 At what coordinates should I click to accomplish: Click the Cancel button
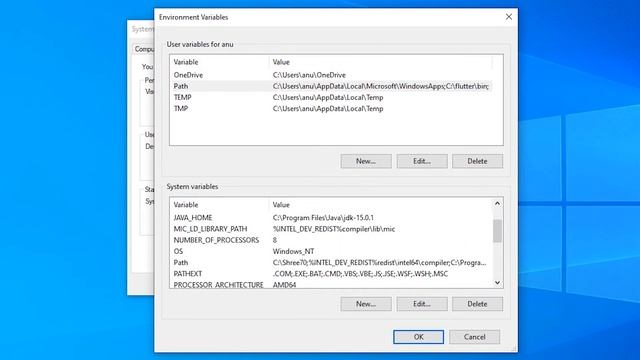[474, 337]
